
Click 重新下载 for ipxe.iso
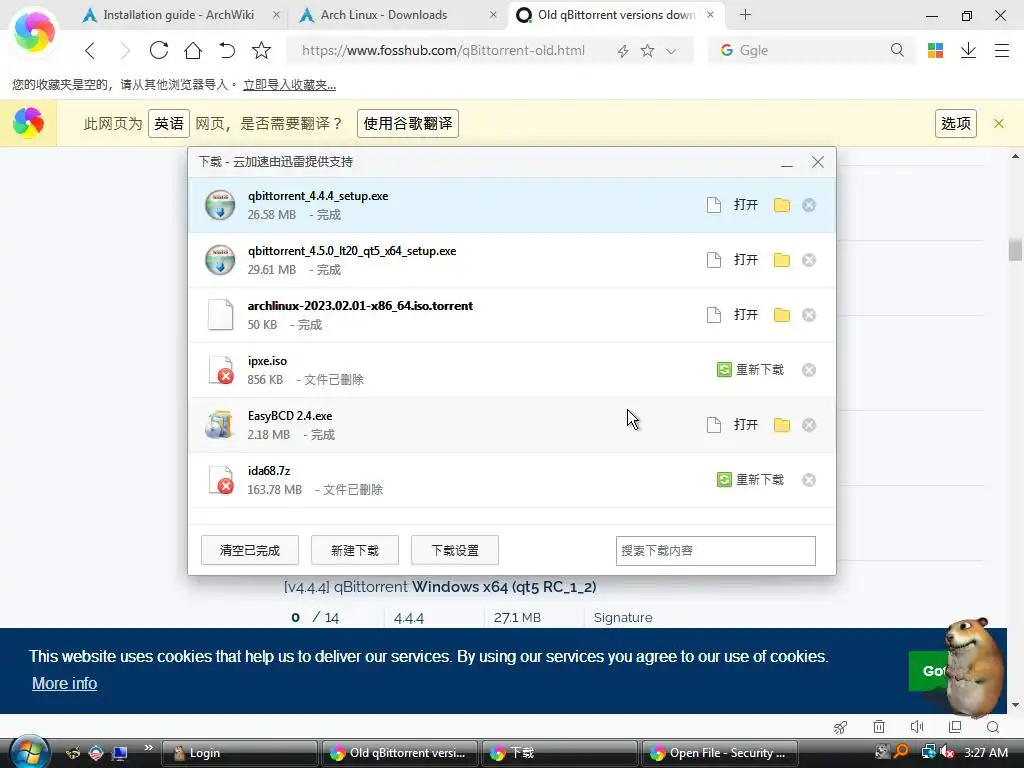coord(750,370)
